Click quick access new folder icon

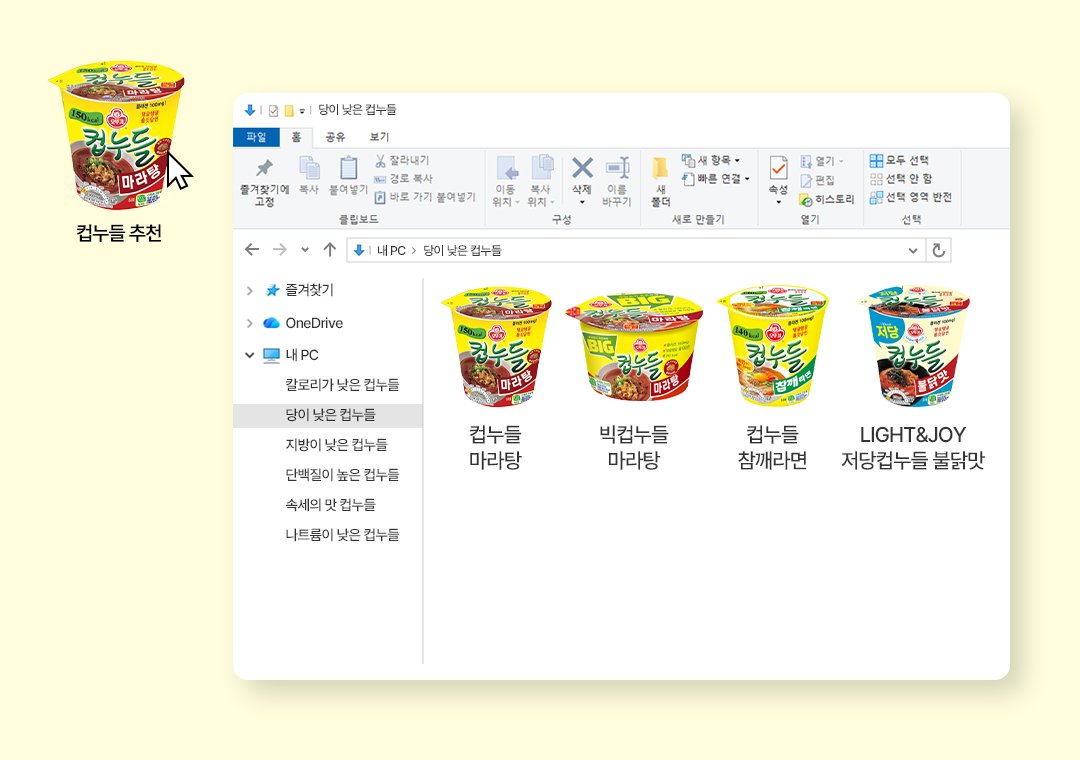pos(289,111)
